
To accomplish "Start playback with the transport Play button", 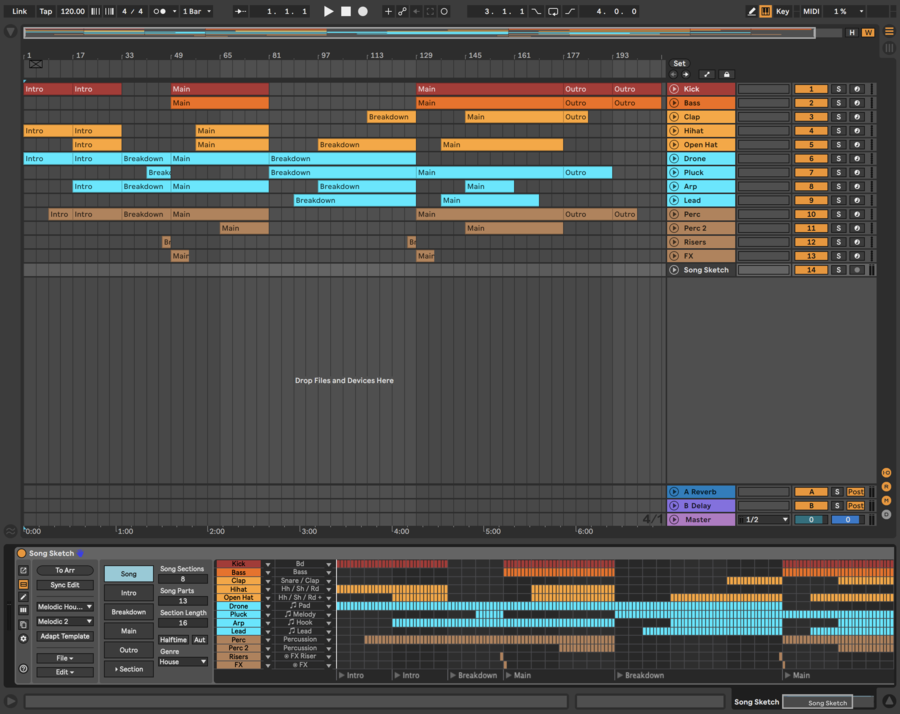I will click(x=328, y=11).
